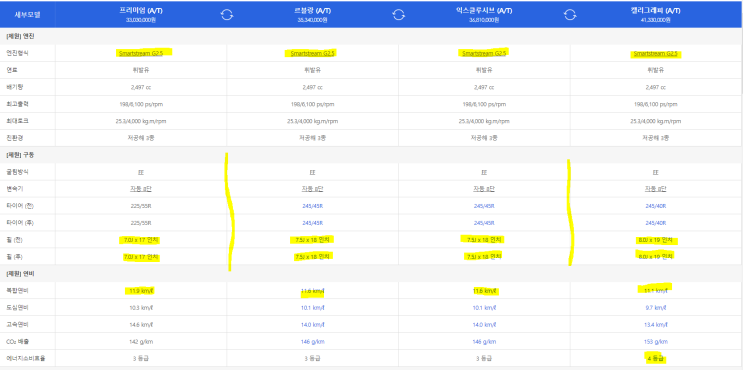Screen dimensions: 743x370
Task: Click the CO₂ 배출 row label
Action: click(17, 342)
